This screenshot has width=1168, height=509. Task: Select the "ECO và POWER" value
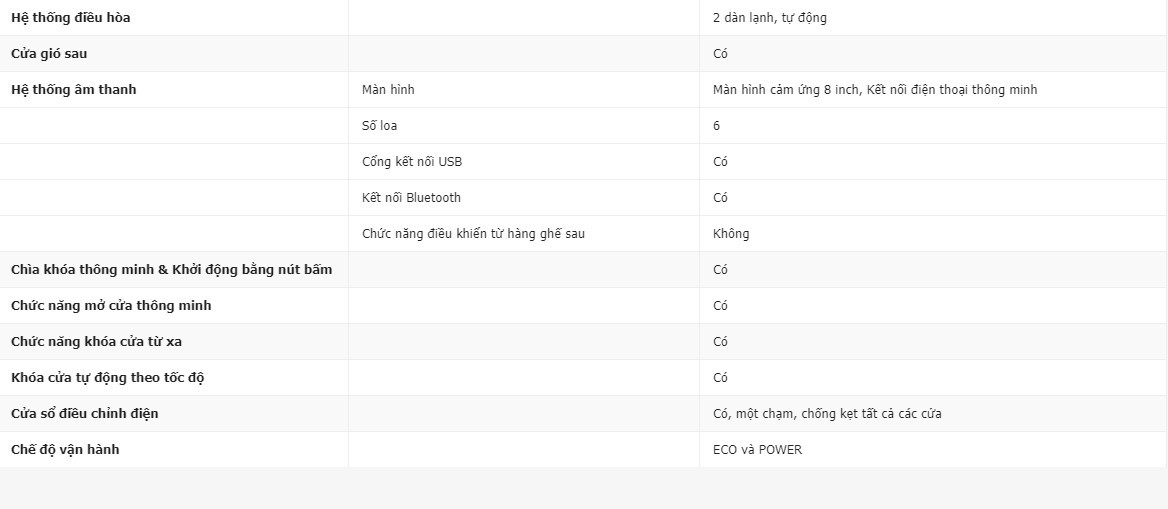pyautogui.click(x=757, y=450)
